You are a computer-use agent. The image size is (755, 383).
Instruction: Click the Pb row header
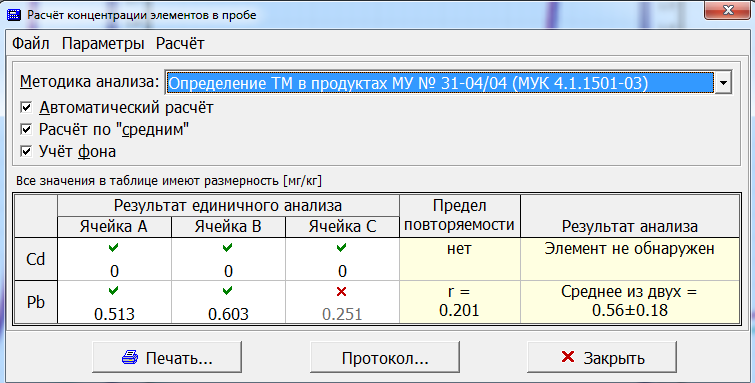pyautogui.click(x=35, y=302)
